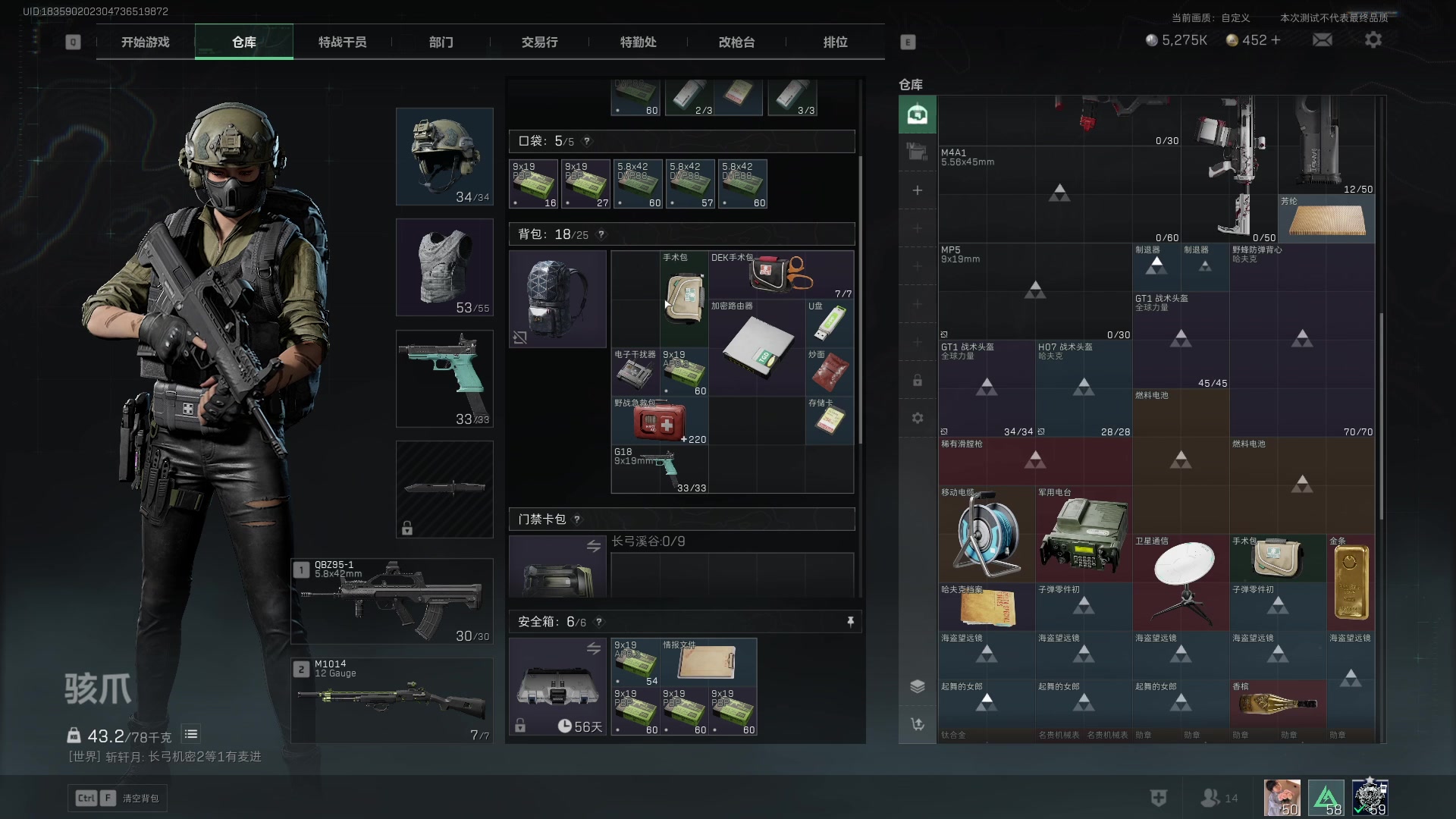Open teammate avatar marked 50

1282,798
